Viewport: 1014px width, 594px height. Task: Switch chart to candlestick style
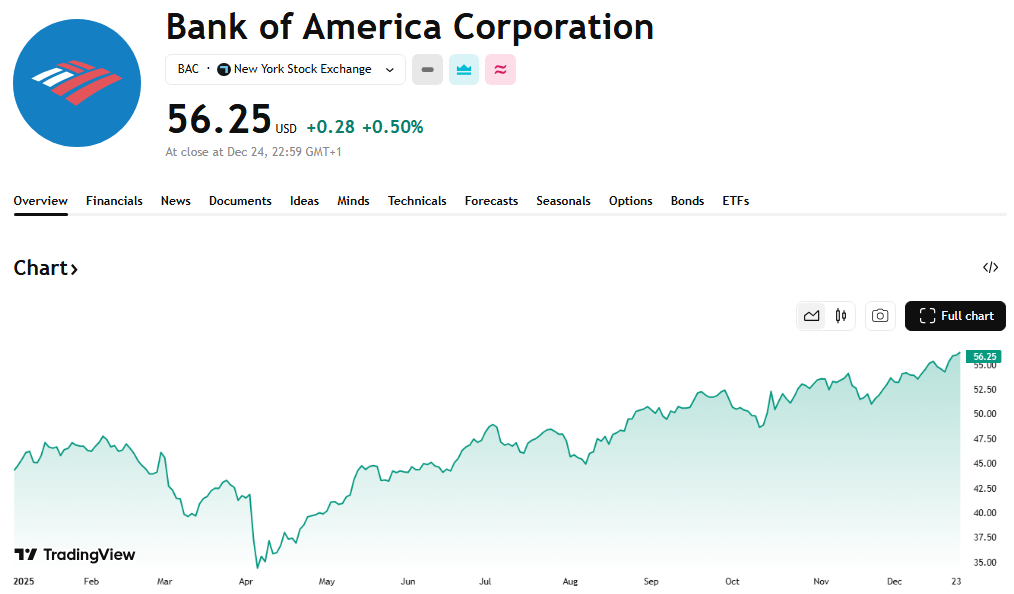841,316
